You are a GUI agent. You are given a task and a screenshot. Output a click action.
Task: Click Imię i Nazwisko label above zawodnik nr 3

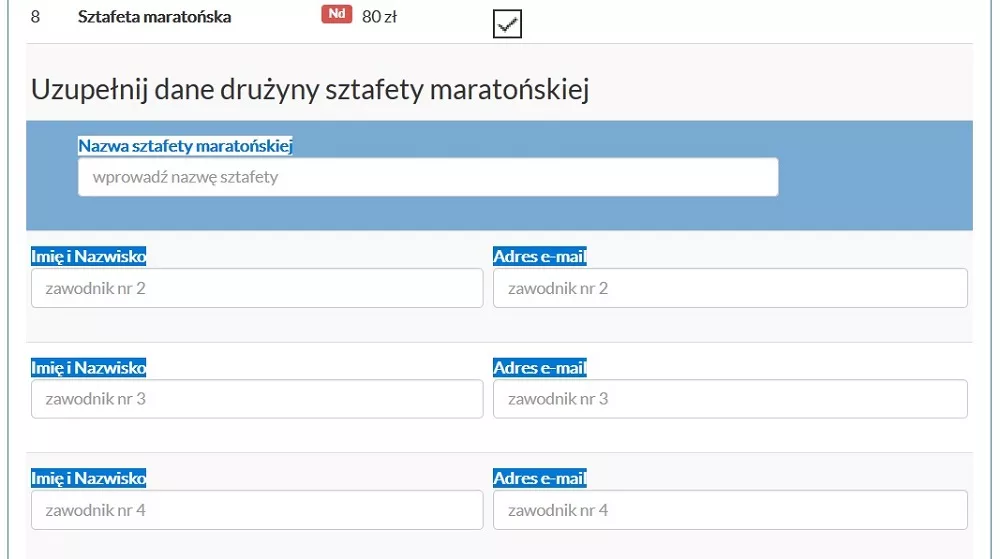(89, 368)
